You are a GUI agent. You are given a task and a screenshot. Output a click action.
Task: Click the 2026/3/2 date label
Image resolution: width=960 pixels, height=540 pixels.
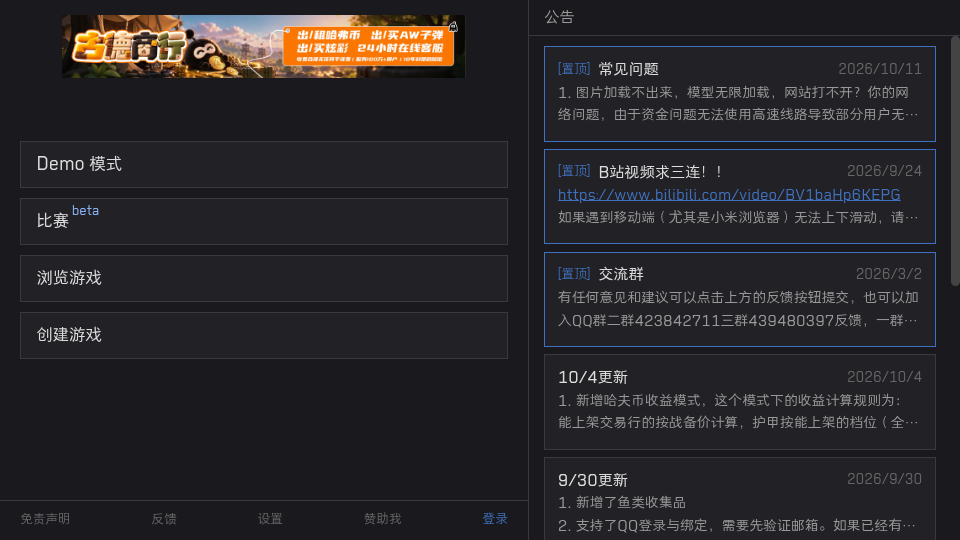[888, 274]
